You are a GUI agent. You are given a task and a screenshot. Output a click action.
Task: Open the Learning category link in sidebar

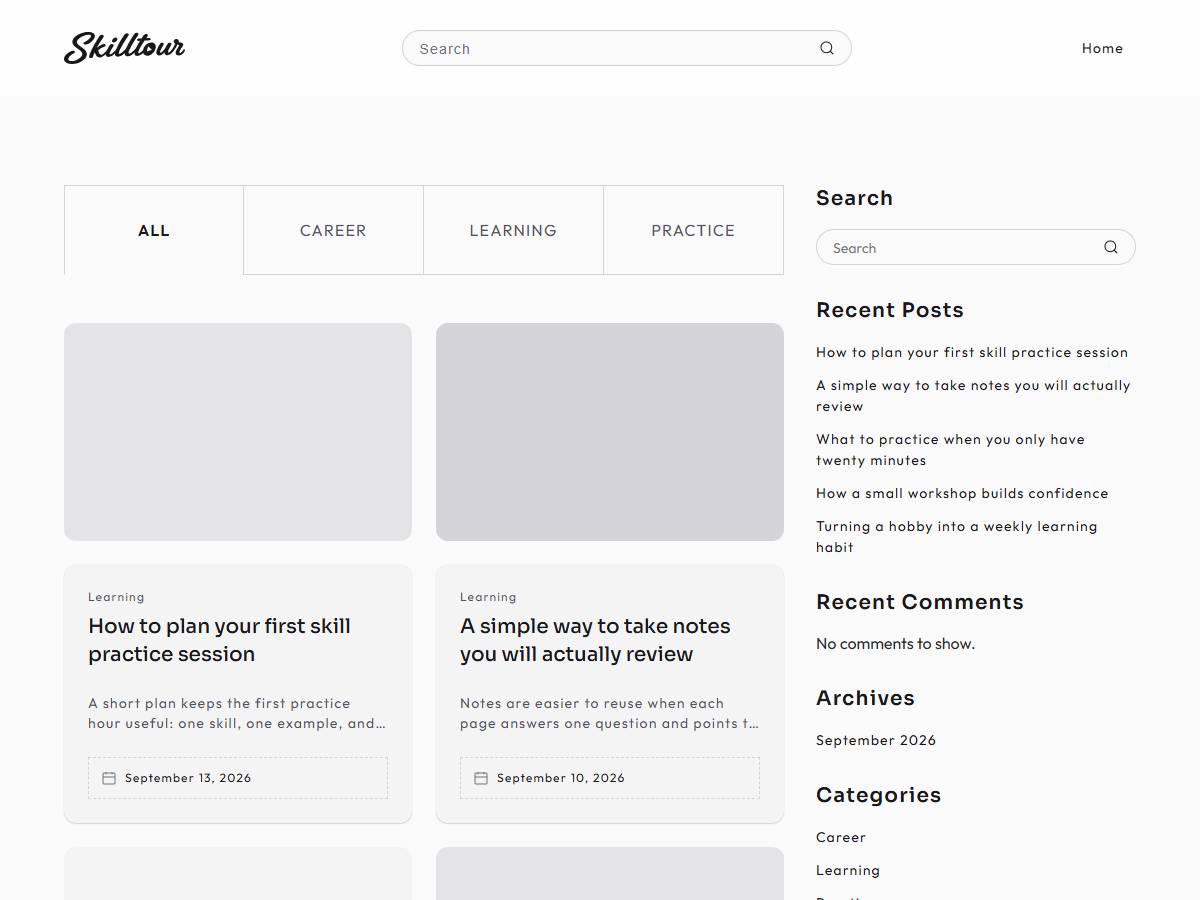pos(848,870)
